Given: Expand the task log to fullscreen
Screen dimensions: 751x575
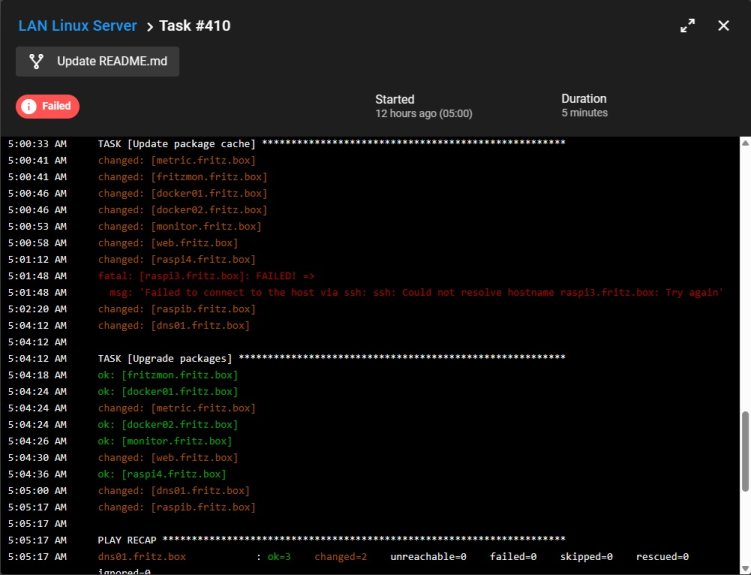Looking at the screenshot, I should [x=687, y=26].
